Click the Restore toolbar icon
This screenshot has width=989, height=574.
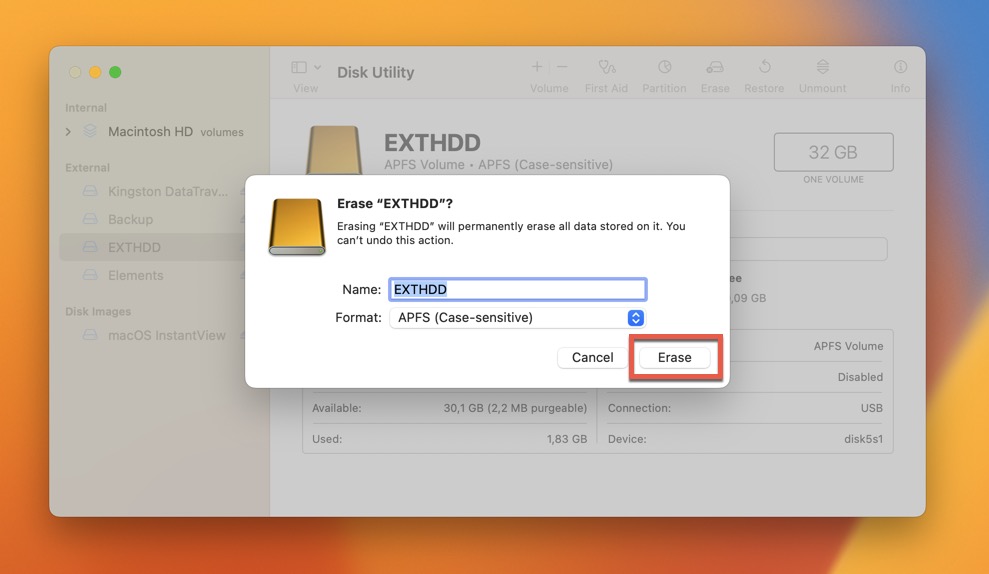764,68
